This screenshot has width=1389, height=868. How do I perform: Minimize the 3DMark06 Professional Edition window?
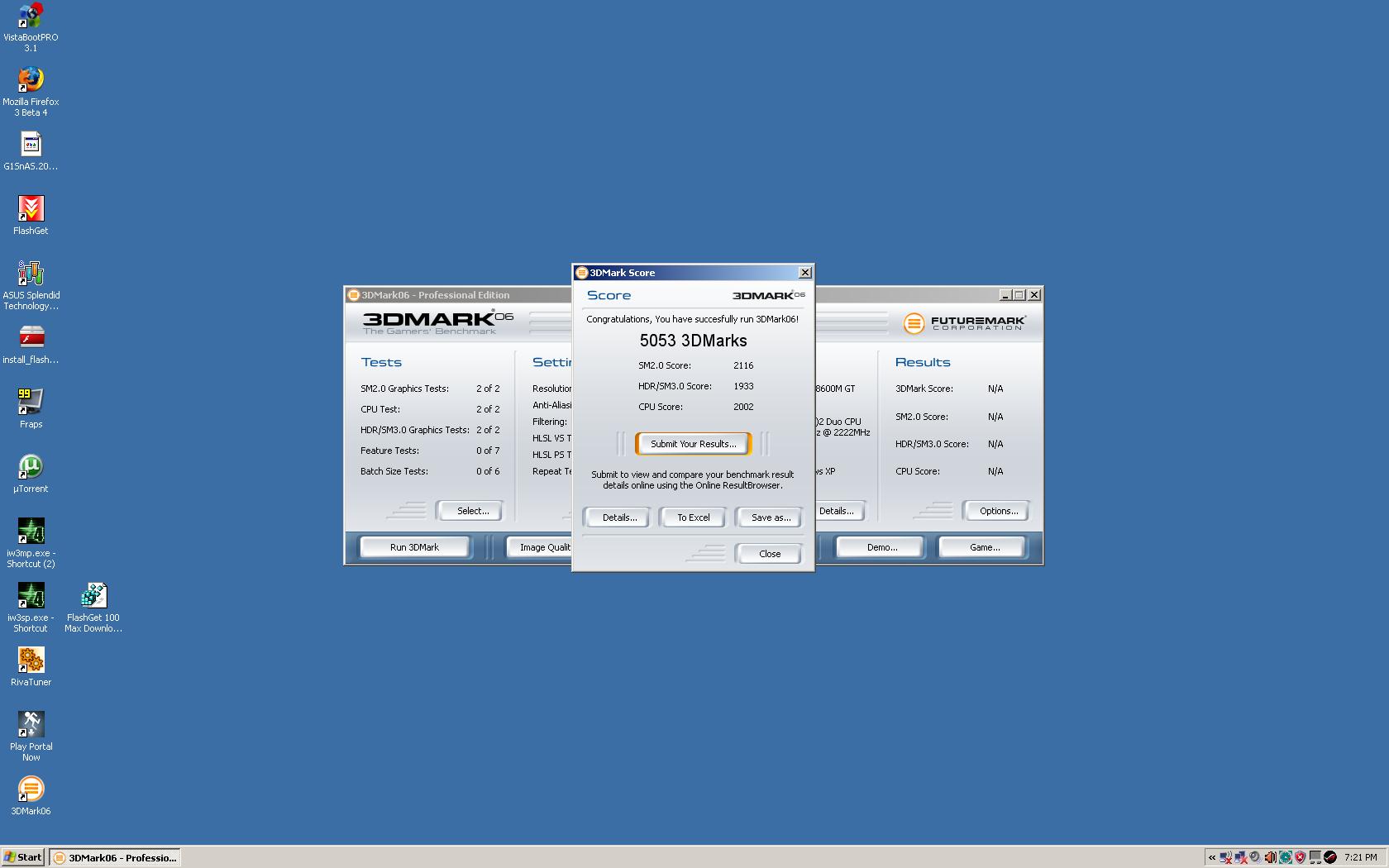pos(1005,295)
